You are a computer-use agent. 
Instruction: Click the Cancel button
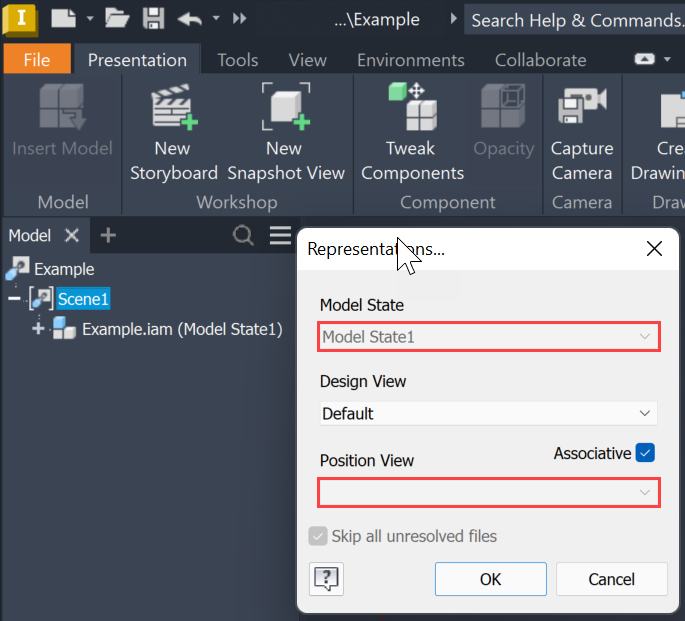611,579
